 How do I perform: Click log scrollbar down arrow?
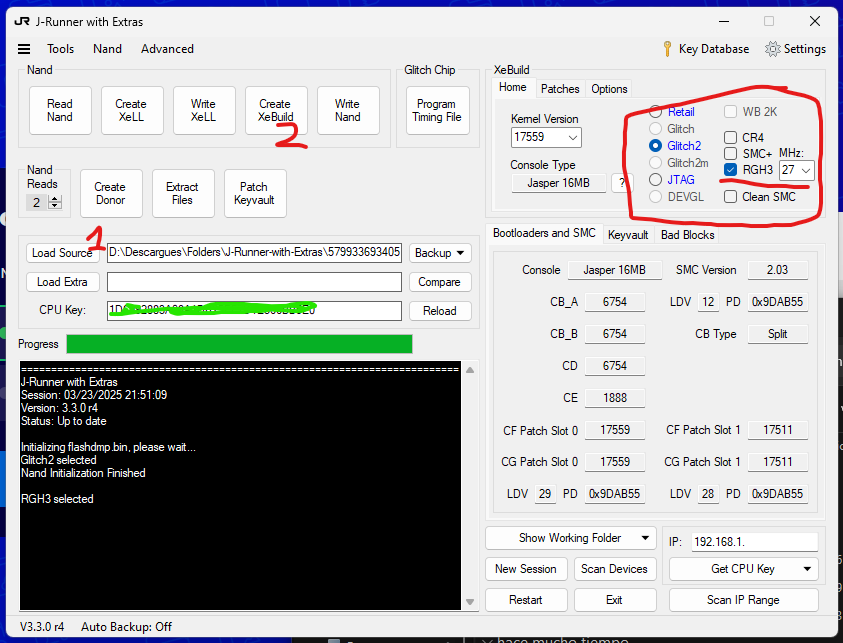[x=470, y=602]
